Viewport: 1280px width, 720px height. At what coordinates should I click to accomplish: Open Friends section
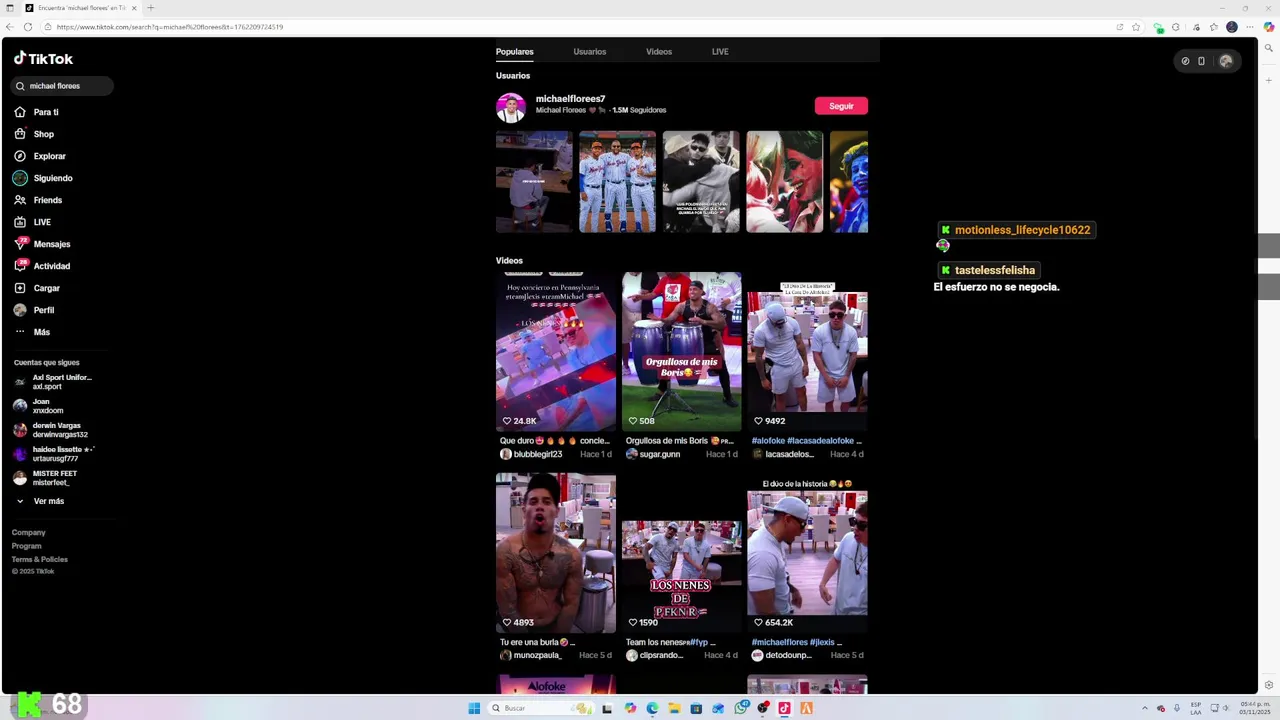click(x=38, y=200)
